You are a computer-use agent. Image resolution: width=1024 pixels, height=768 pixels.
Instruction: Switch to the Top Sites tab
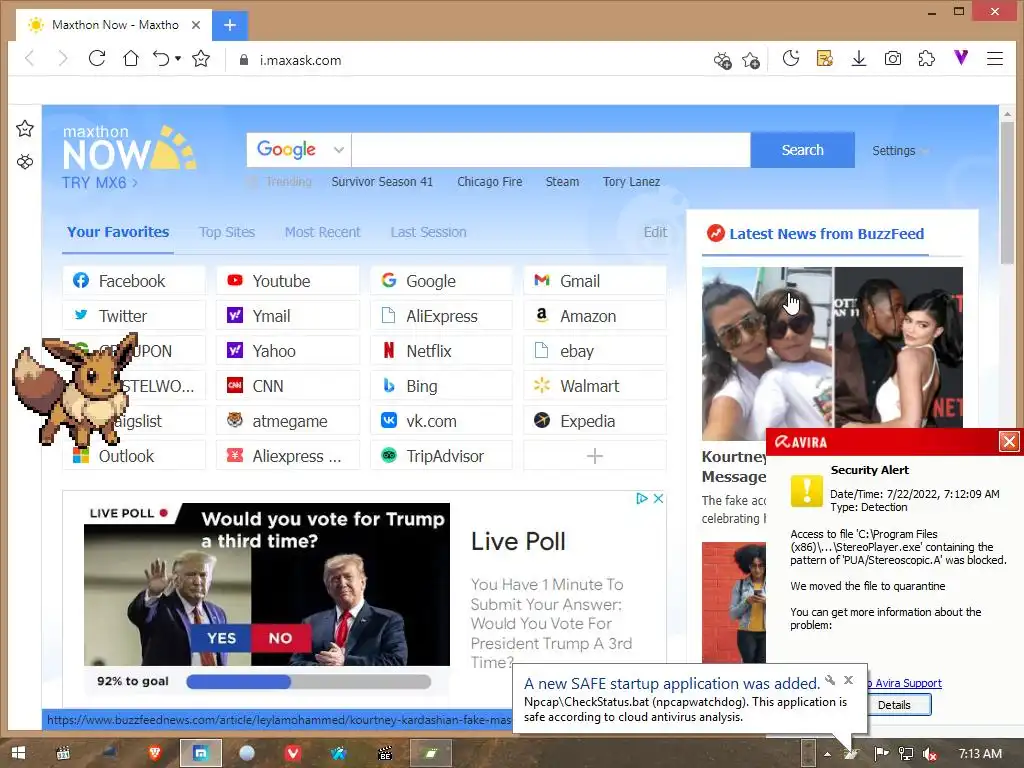[227, 232]
